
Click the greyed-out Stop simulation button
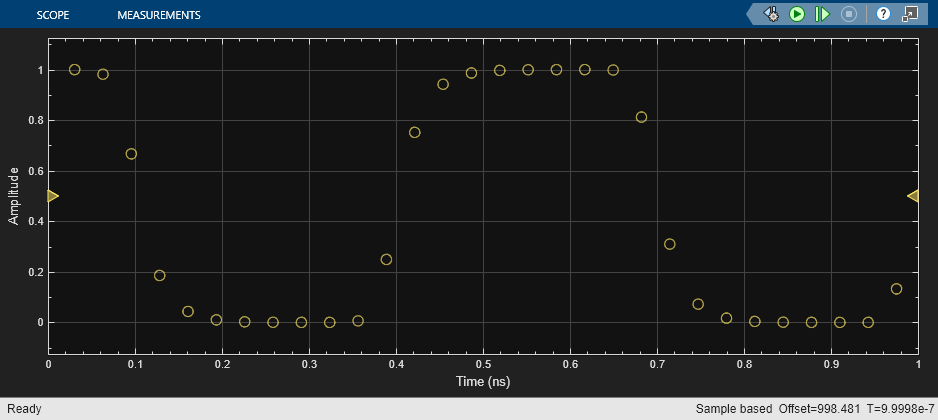pos(849,14)
